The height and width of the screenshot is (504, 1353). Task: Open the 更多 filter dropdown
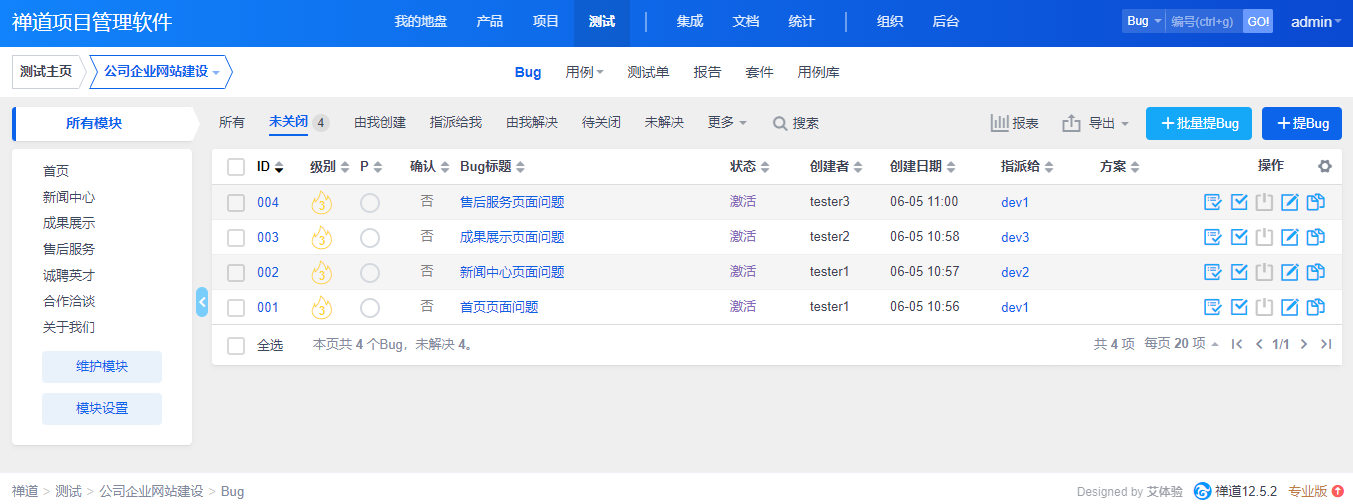727,122
